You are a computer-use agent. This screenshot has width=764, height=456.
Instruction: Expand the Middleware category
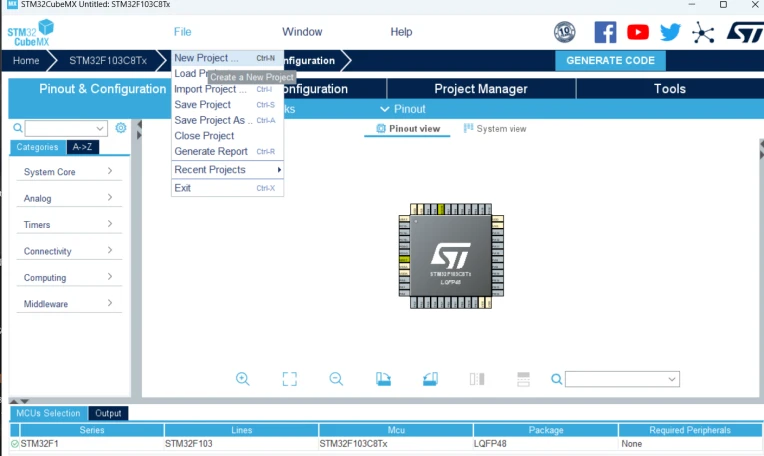click(x=69, y=304)
